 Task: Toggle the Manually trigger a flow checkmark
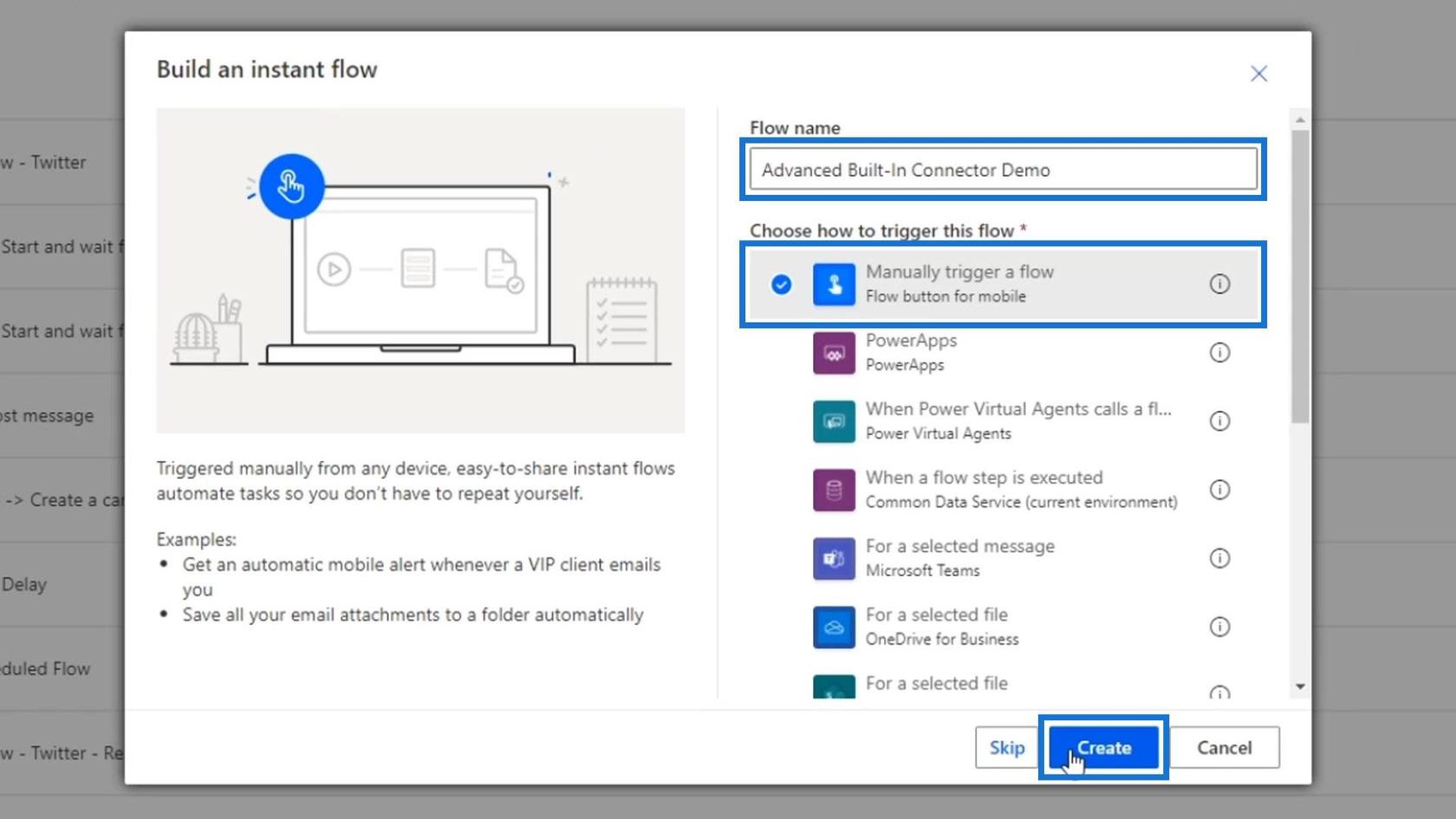click(781, 284)
